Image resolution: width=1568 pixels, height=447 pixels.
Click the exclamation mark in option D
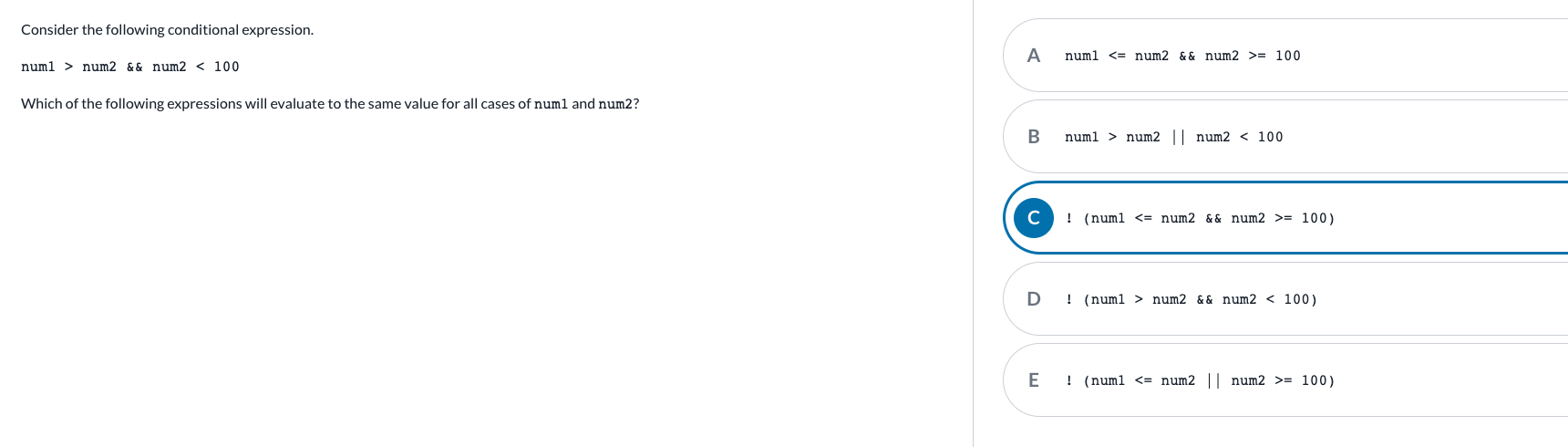1068,299
